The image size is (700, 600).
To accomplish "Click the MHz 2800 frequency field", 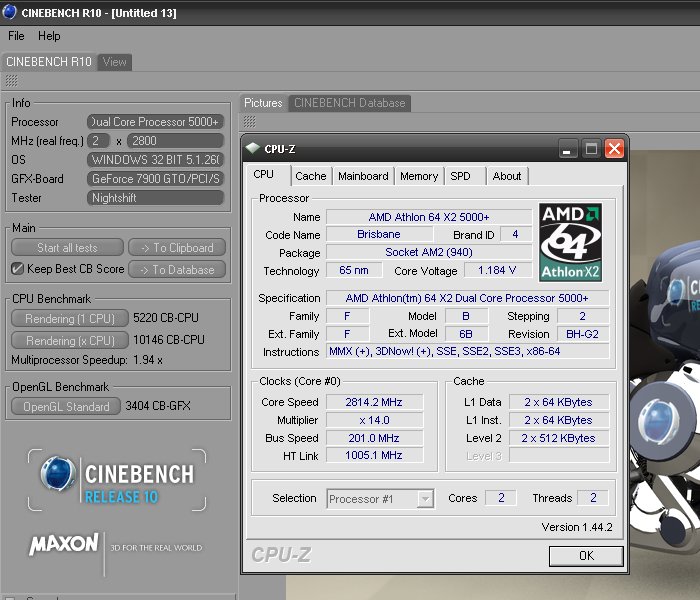I will 175,141.
